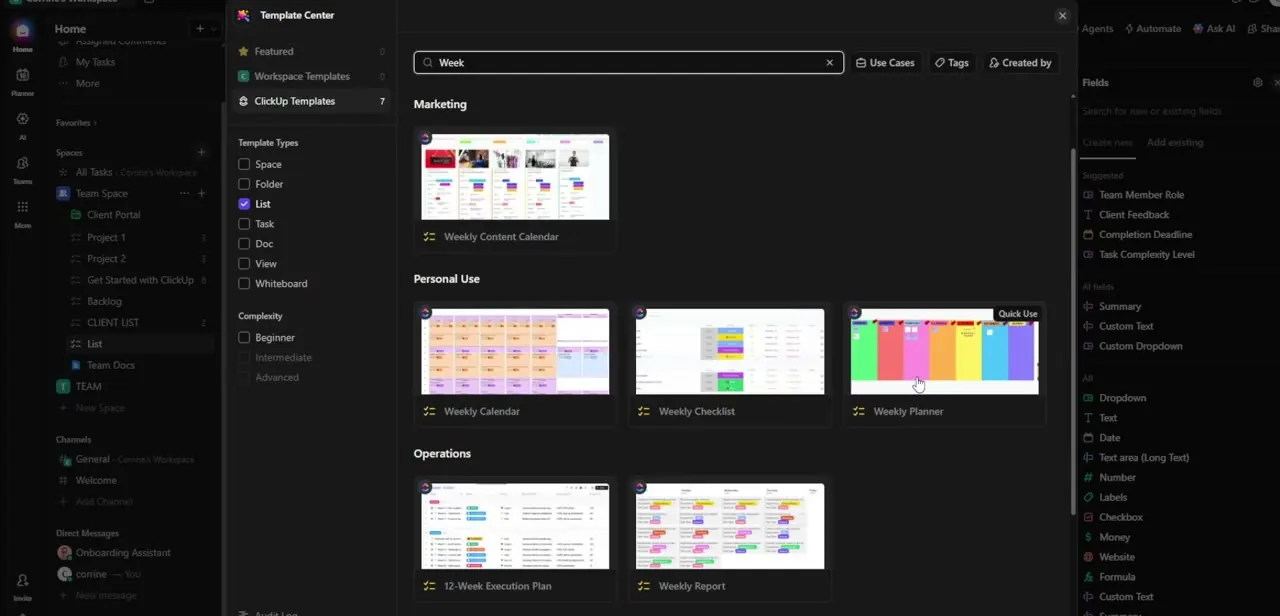Click Team Space ellipsis options icon

[x=184, y=193]
